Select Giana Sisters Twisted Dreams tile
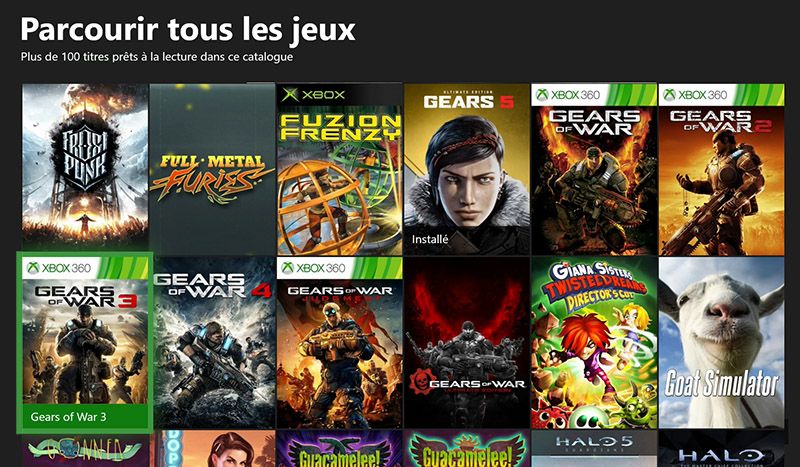Image resolution: width=800 pixels, height=467 pixels. pos(594,342)
